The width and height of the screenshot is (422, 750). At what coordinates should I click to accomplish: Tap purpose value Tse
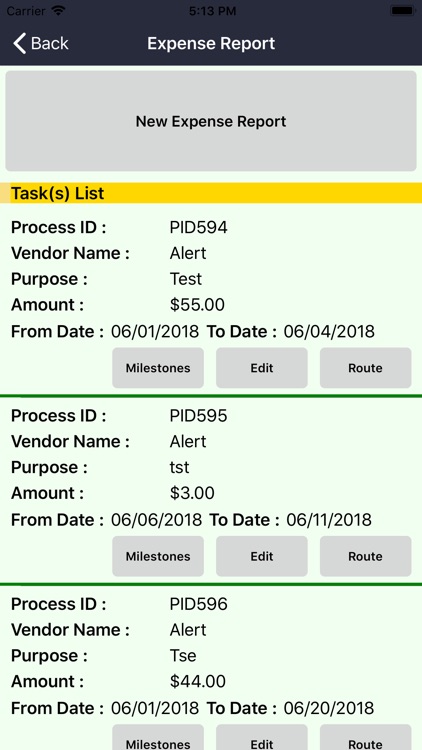(x=183, y=656)
